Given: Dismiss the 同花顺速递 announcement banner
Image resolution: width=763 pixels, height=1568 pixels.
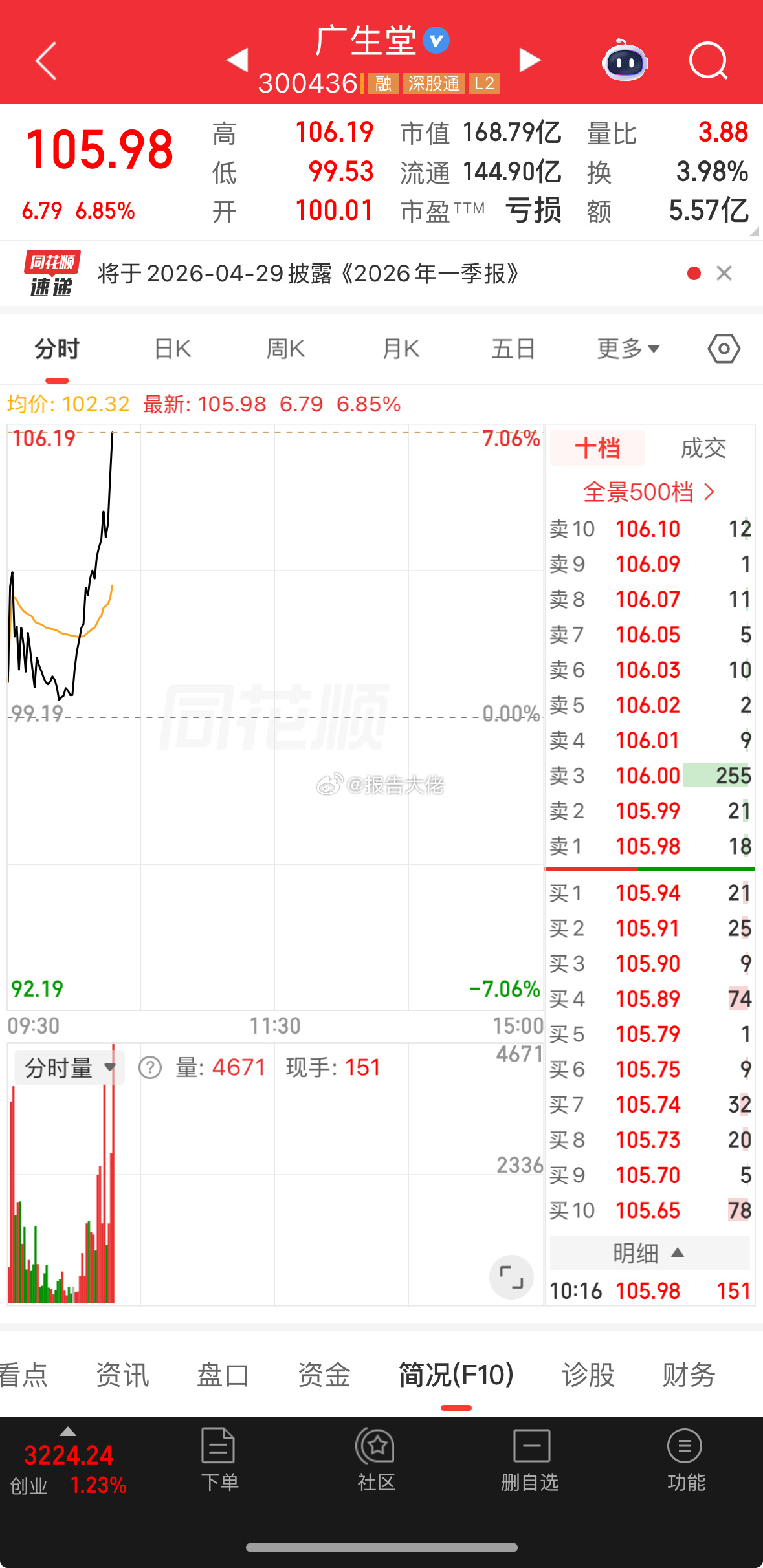Looking at the screenshot, I should click(724, 273).
